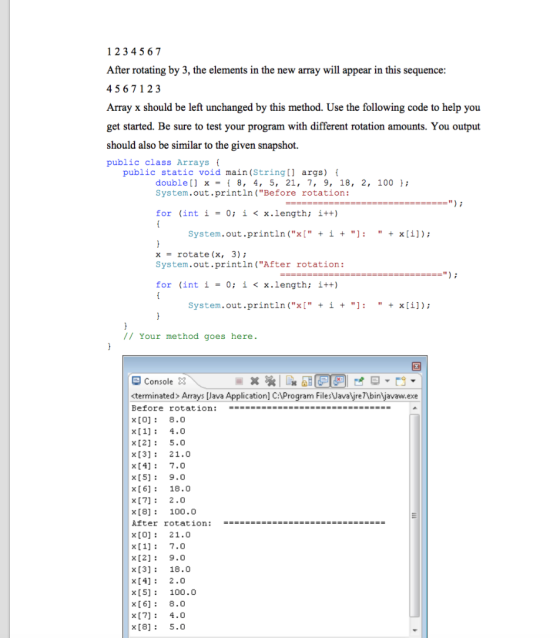Click Remove All Terminated Launches icon
The height and width of the screenshot is (638, 560).
[270, 381]
